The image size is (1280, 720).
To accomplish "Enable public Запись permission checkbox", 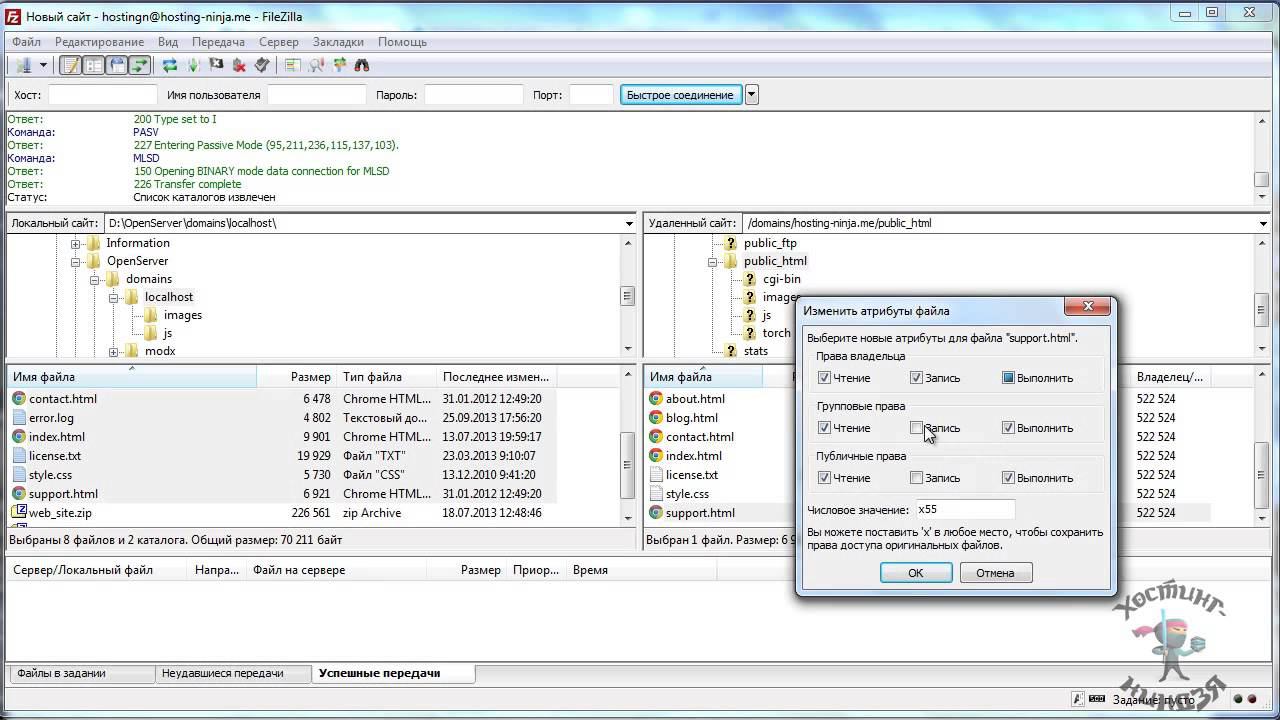I will (x=917, y=478).
